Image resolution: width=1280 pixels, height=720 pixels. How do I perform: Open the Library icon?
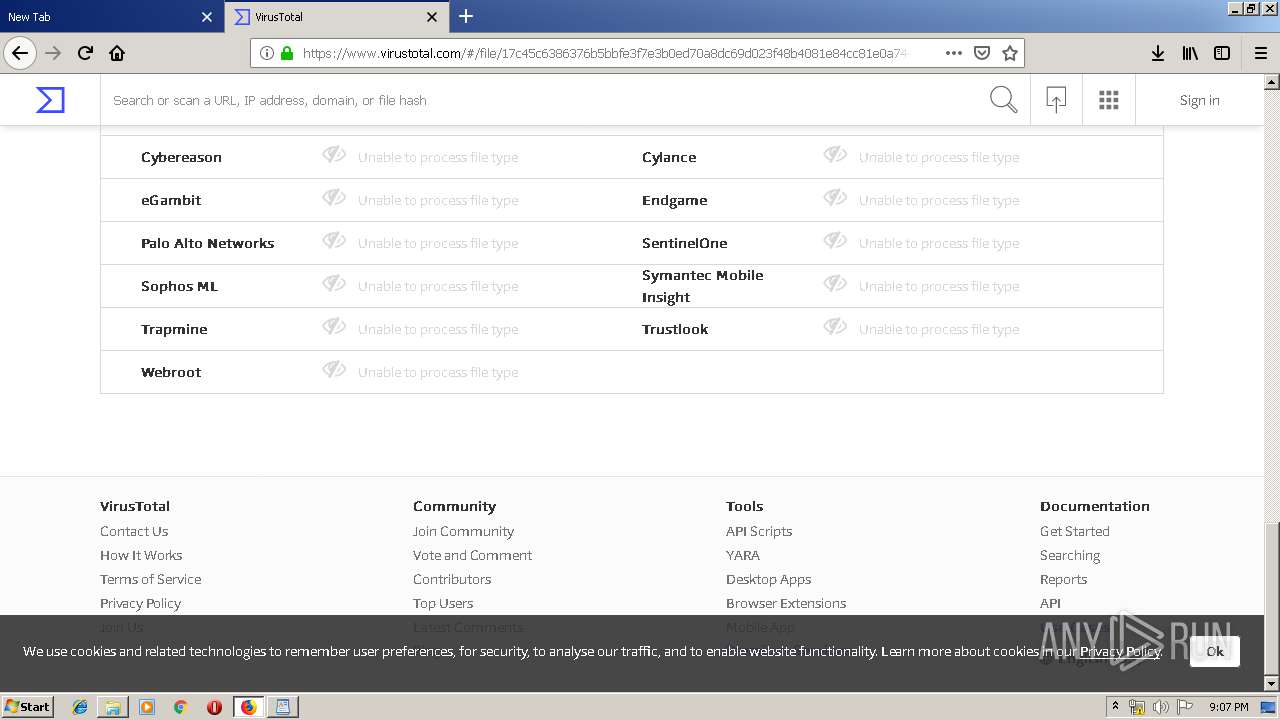tap(1190, 53)
